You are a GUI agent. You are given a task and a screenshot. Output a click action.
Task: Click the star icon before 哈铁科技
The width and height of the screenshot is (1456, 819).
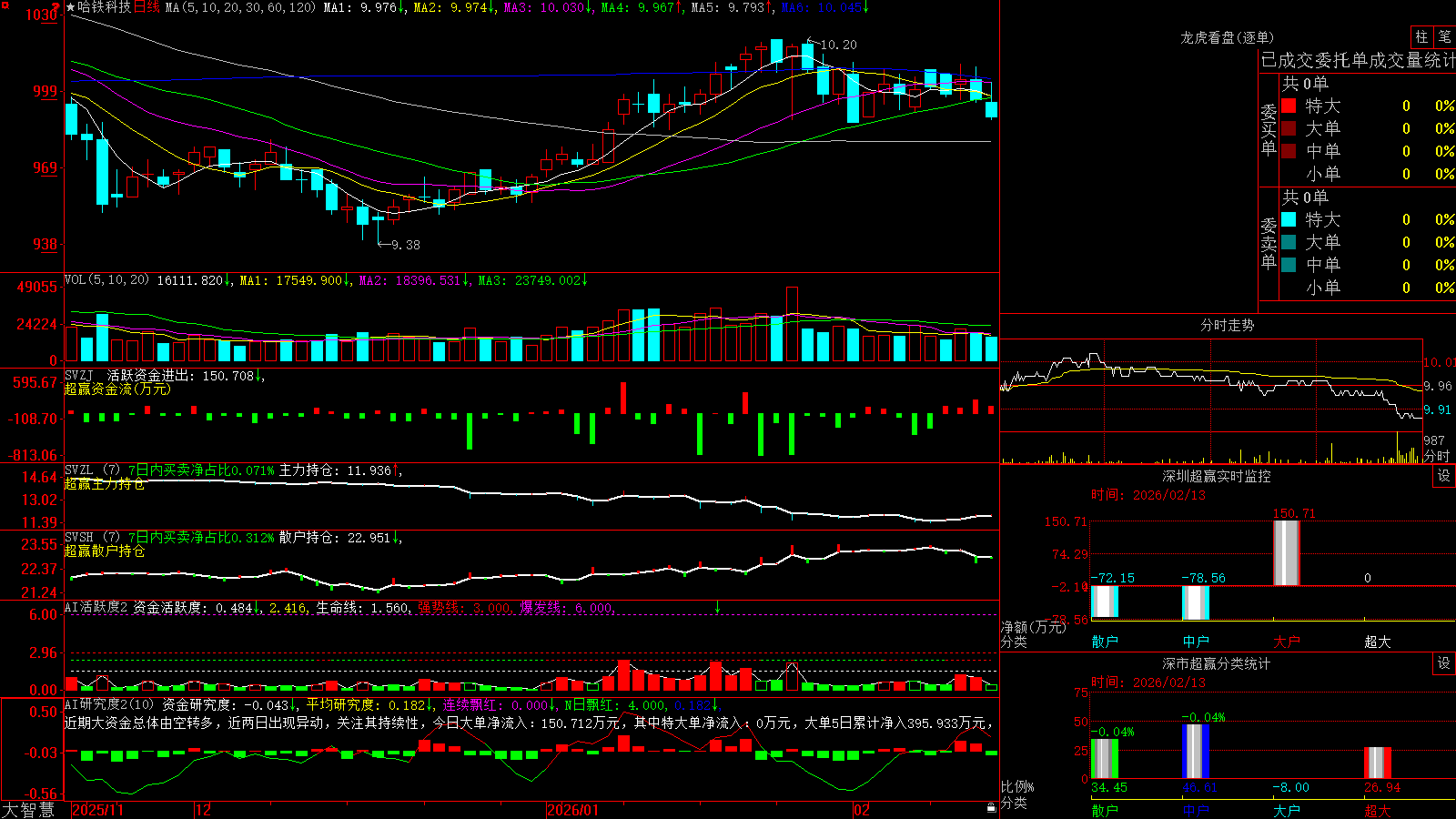(71, 7)
